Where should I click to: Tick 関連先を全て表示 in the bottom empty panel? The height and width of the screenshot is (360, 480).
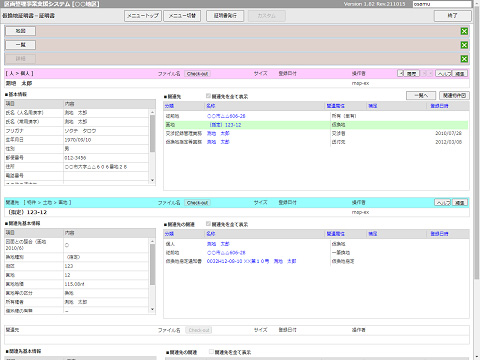pos(211,352)
